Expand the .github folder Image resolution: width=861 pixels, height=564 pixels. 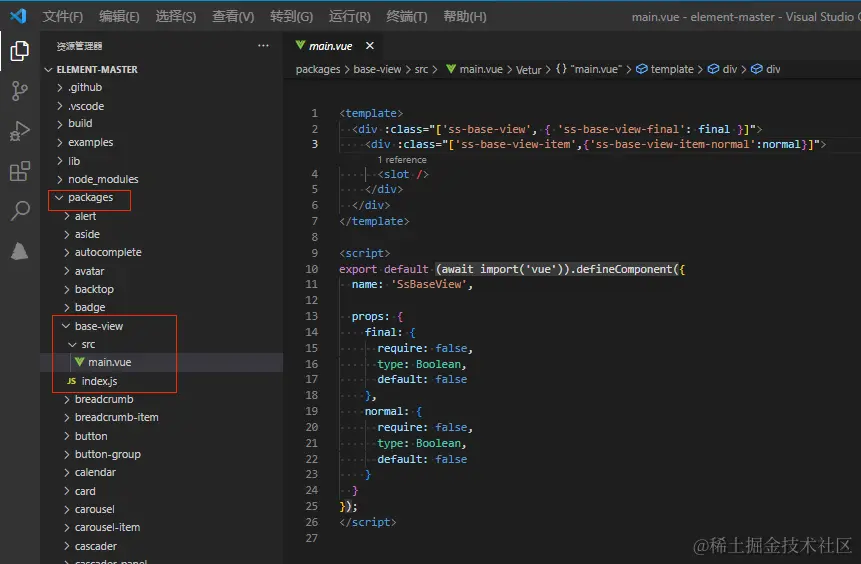pyautogui.click(x=161, y=87)
